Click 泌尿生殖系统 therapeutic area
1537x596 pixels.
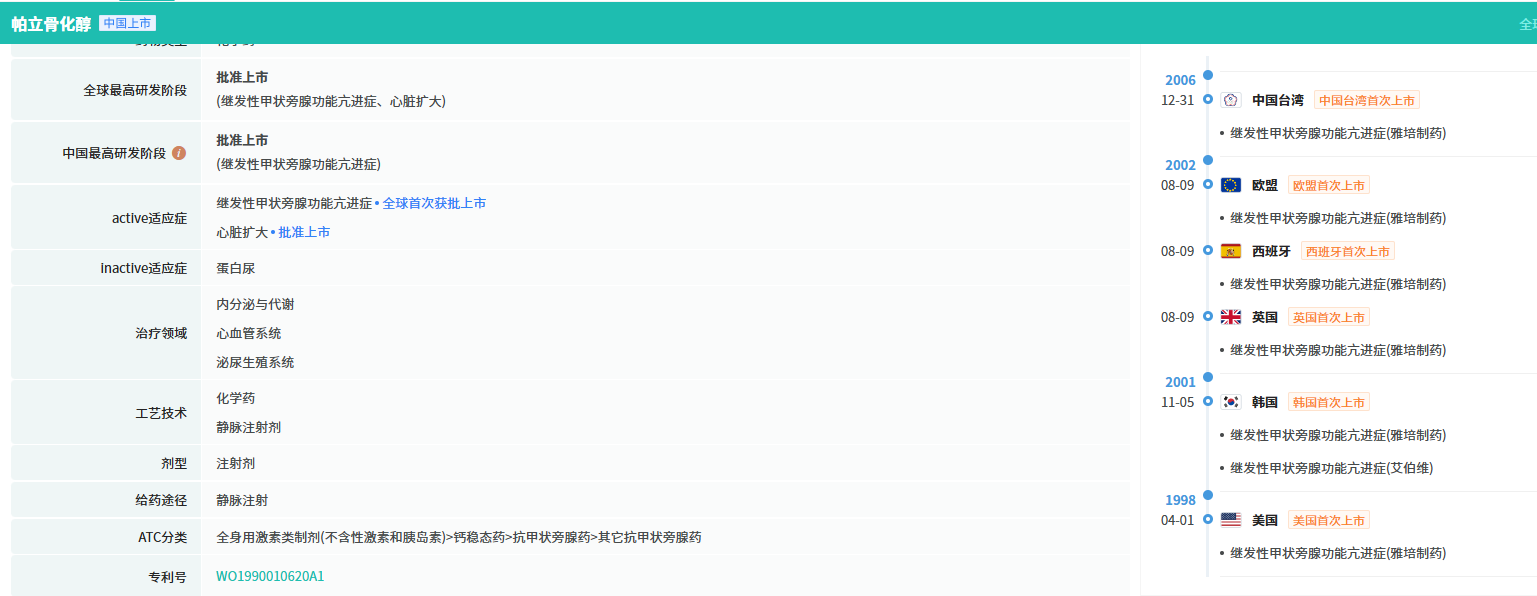(x=255, y=362)
